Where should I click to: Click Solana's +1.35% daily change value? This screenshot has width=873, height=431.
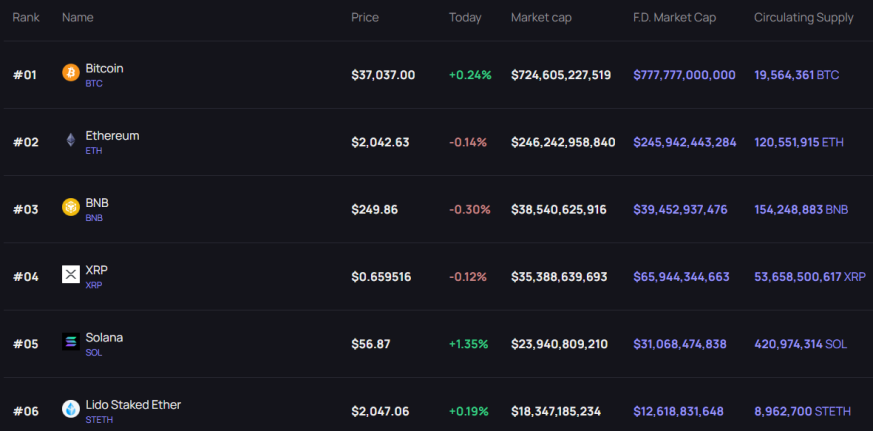[468, 344]
